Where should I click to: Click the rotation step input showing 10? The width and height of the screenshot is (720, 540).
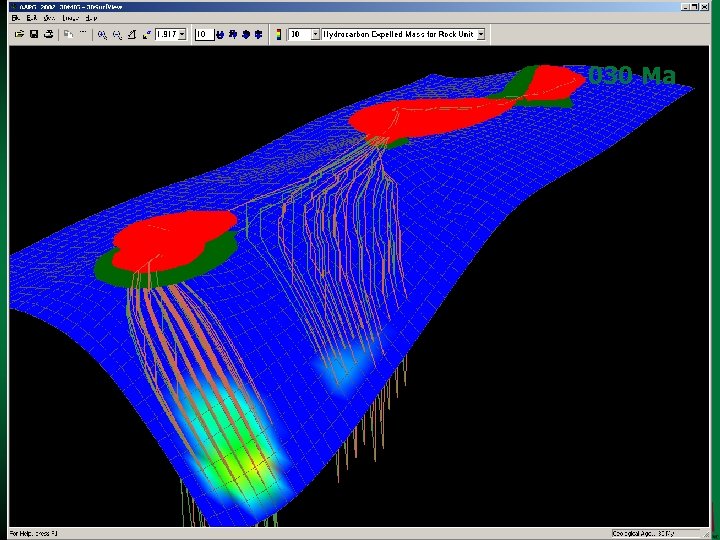click(x=204, y=34)
